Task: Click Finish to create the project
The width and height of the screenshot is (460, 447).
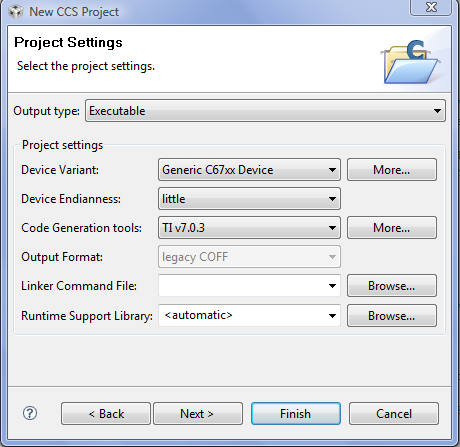Action: tap(296, 414)
